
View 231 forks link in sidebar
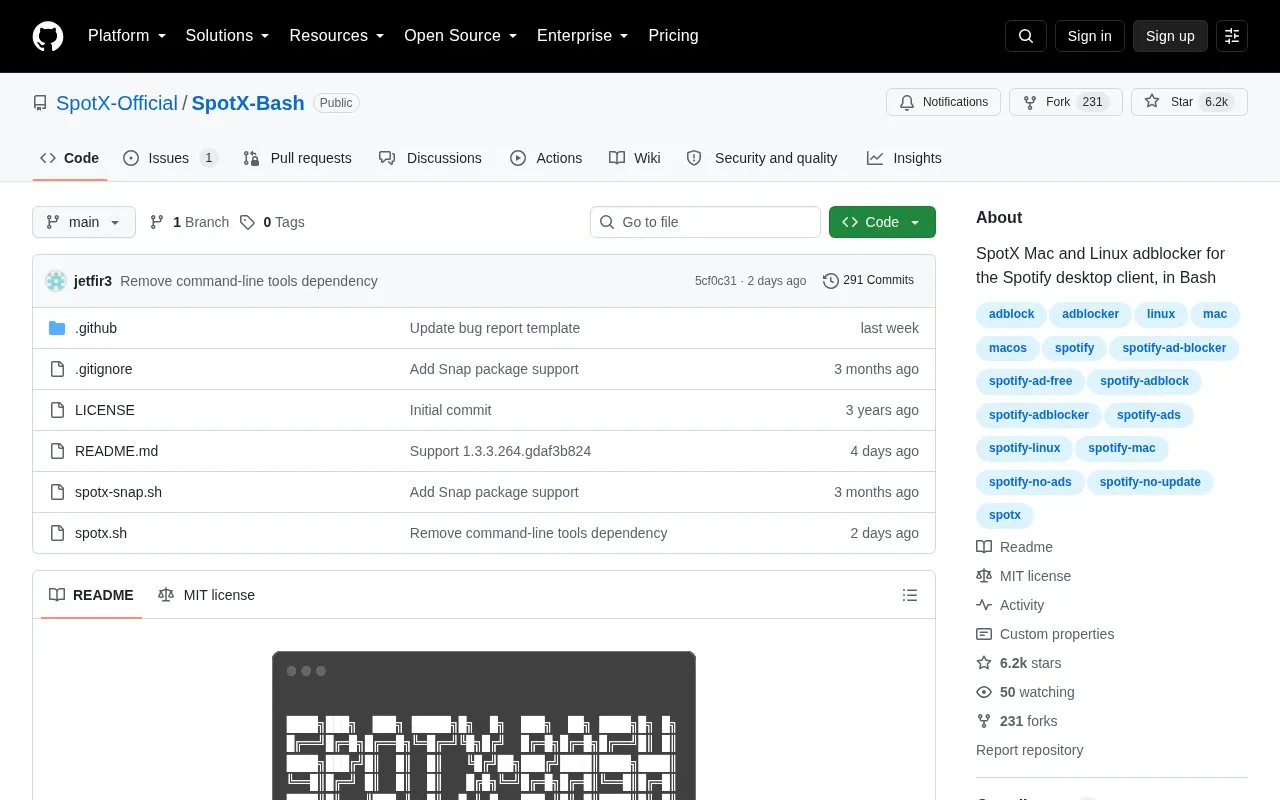[x=1016, y=721]
